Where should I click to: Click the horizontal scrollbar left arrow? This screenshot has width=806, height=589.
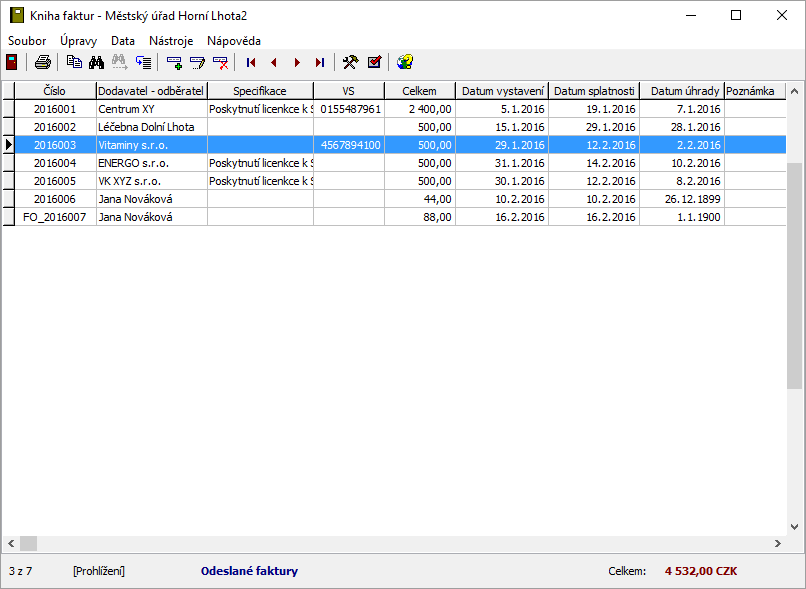11,543
